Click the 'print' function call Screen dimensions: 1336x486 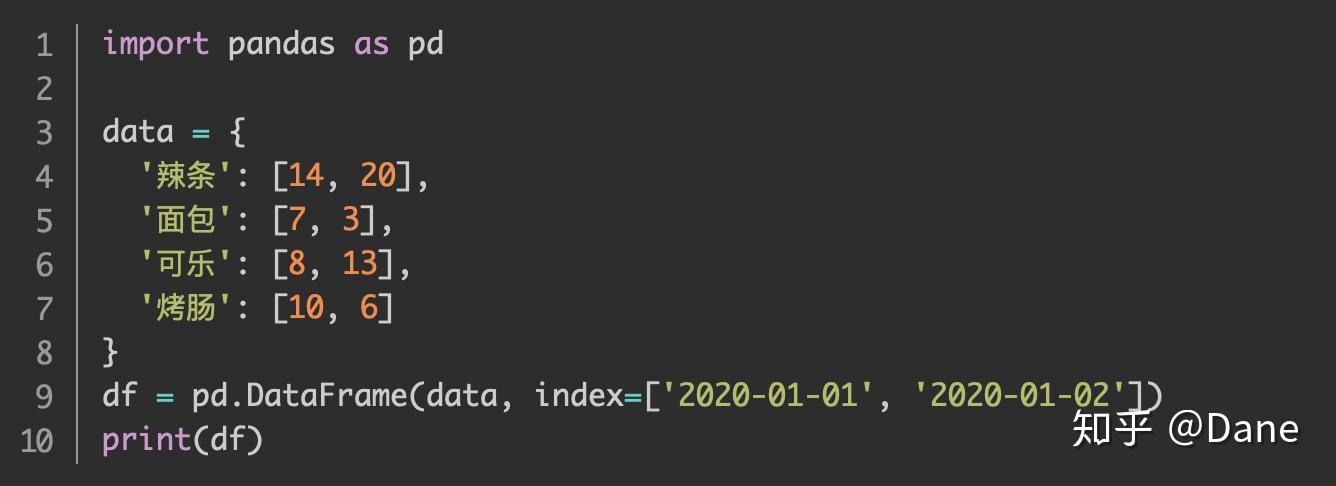pos(147,440)
